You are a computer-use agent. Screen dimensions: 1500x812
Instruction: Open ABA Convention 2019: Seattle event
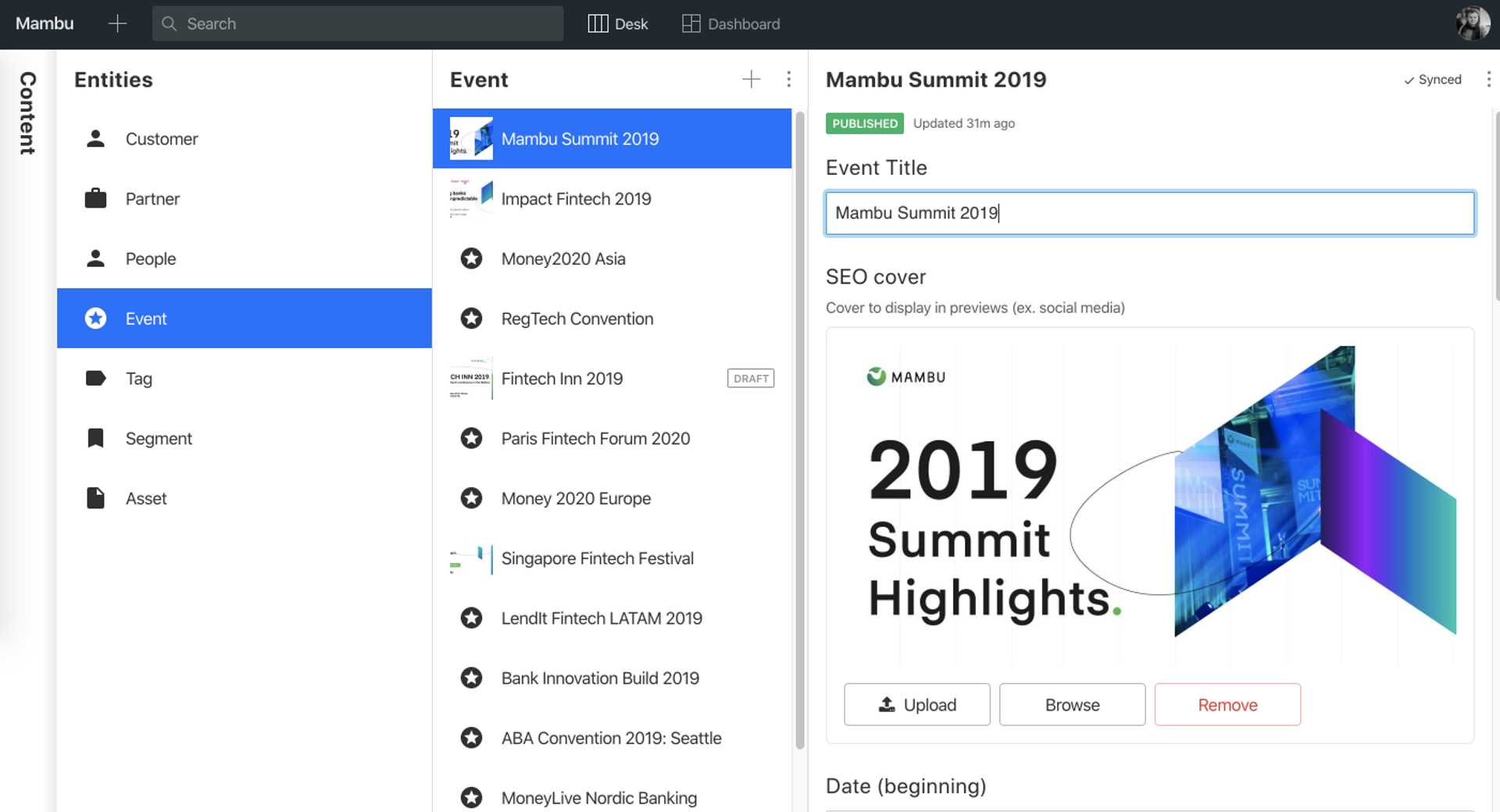point(612,738)
